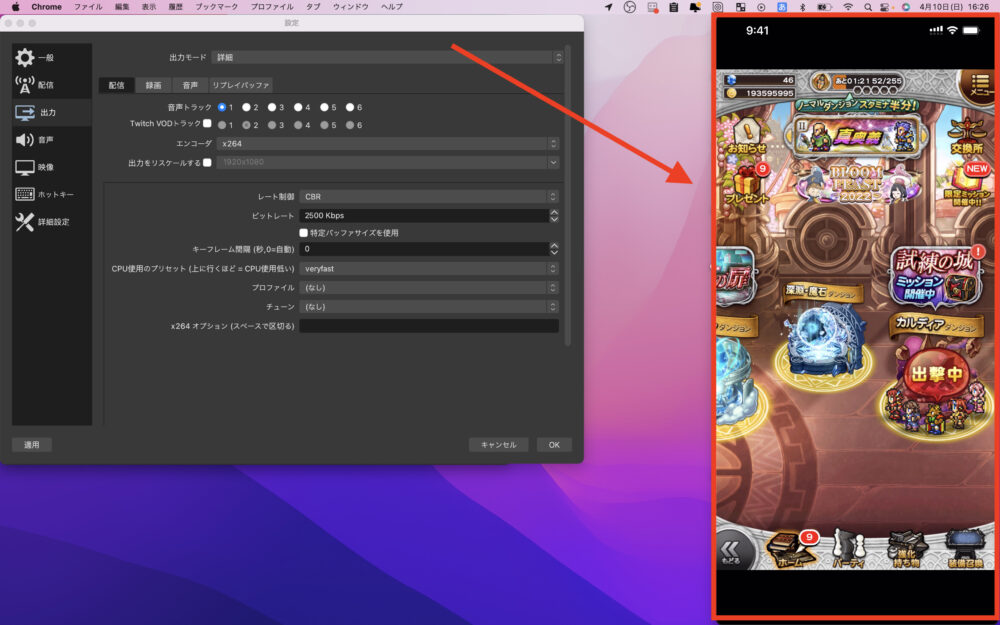Select audio track 3 radio button
This screenshot has height=625, width=1000.
tap(272, 107)
